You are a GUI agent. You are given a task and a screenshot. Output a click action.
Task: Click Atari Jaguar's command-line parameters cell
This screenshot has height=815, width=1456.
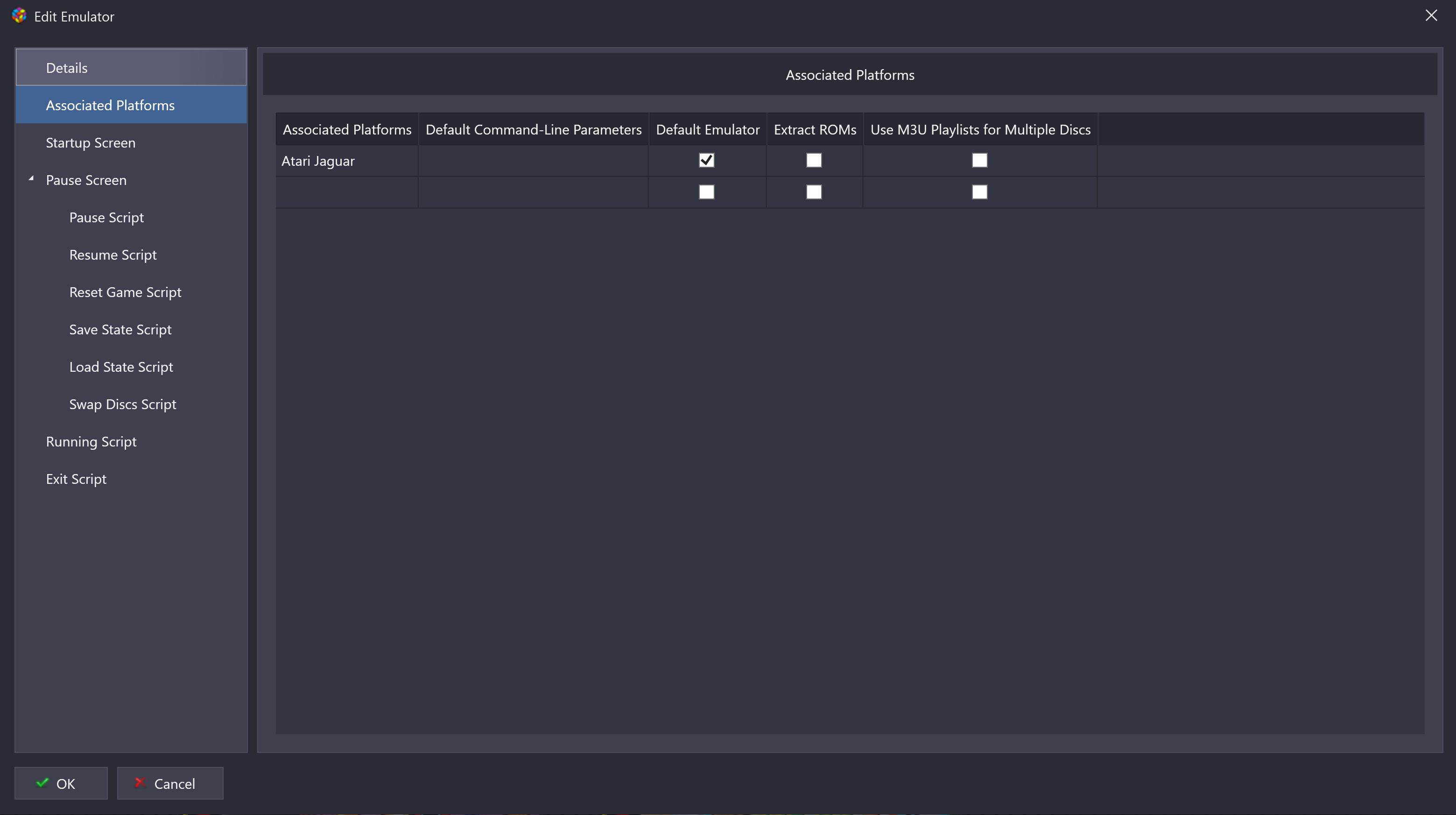[x=534, y=161]
